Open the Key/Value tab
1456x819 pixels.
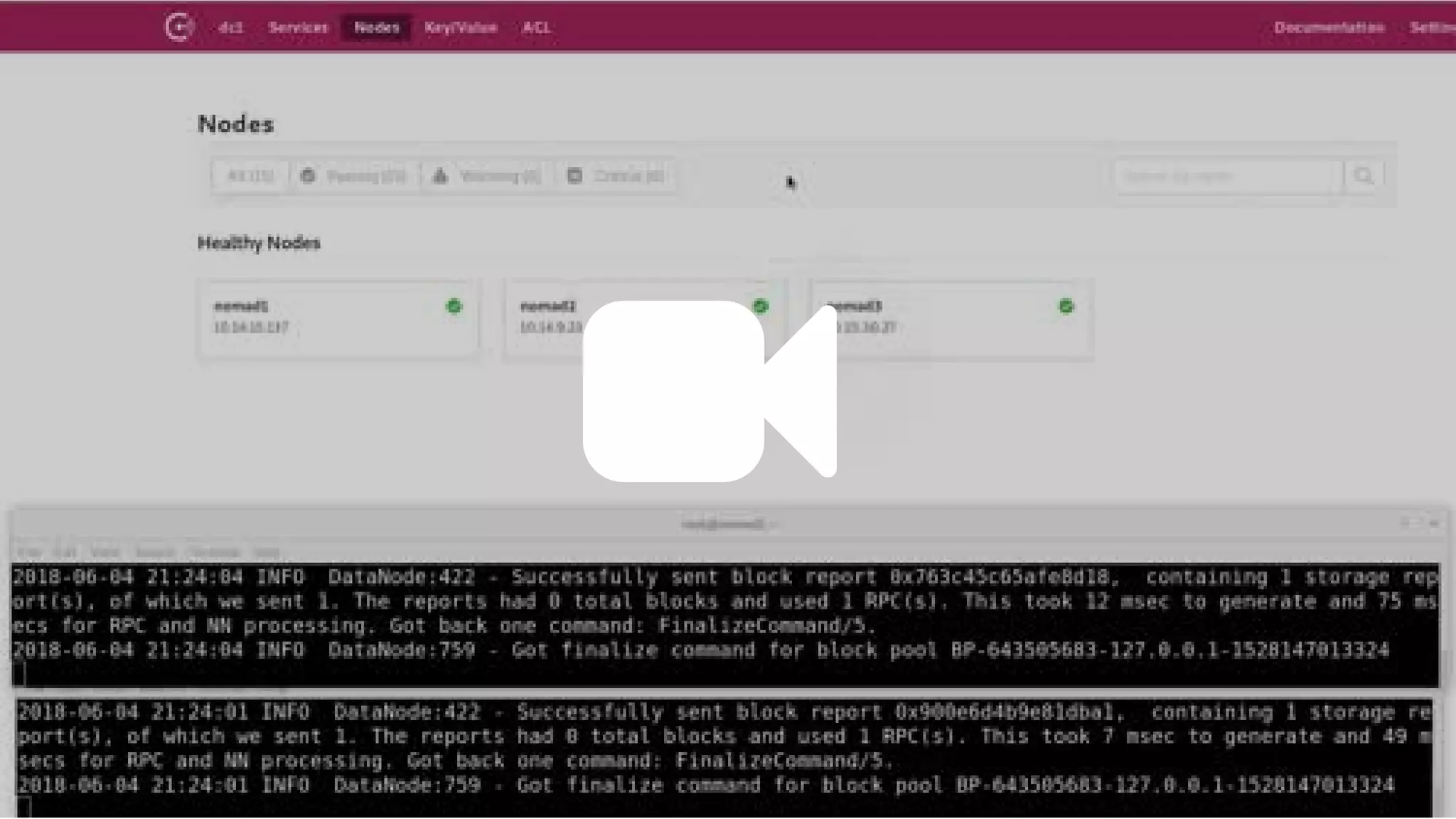(x=460, y=28)
